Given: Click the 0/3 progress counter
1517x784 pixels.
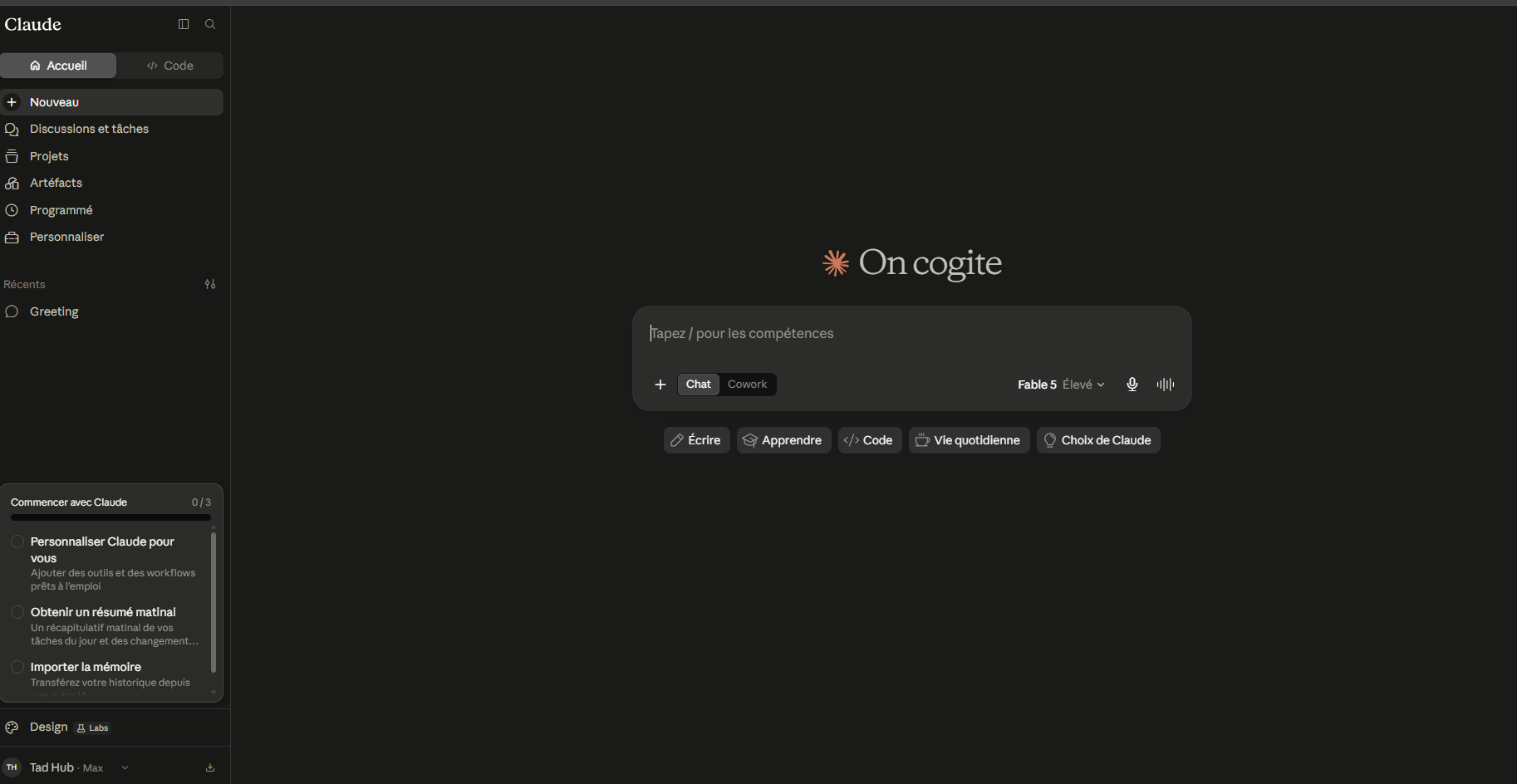Looking at the screenshot, I should pos(201,502).
